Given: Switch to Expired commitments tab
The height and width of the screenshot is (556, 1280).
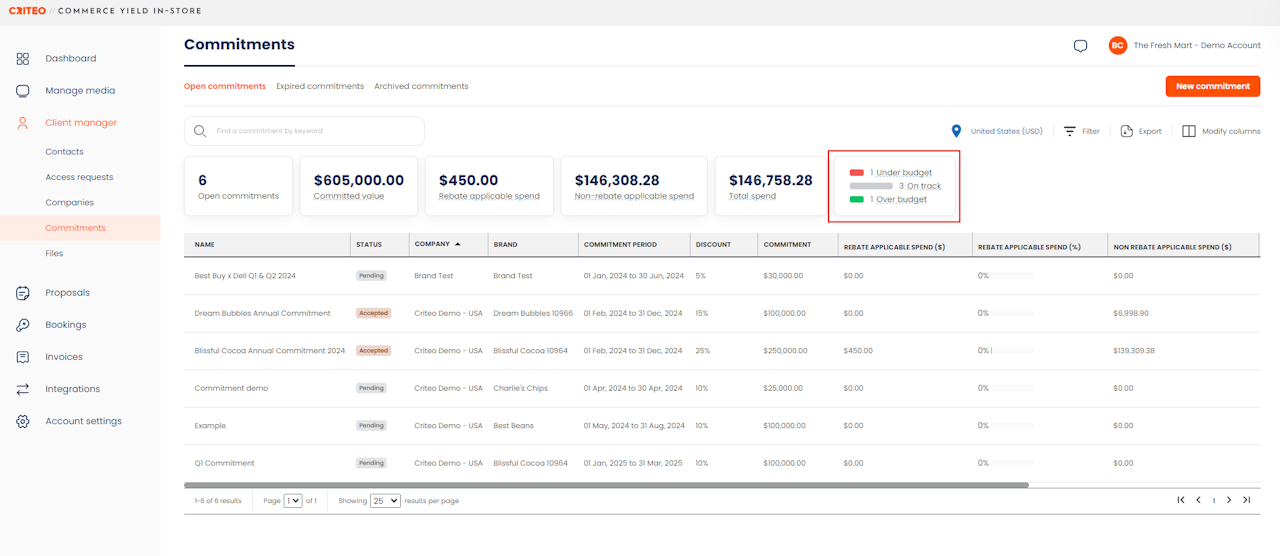Looking at the screenshot, I should click(320, 86).
